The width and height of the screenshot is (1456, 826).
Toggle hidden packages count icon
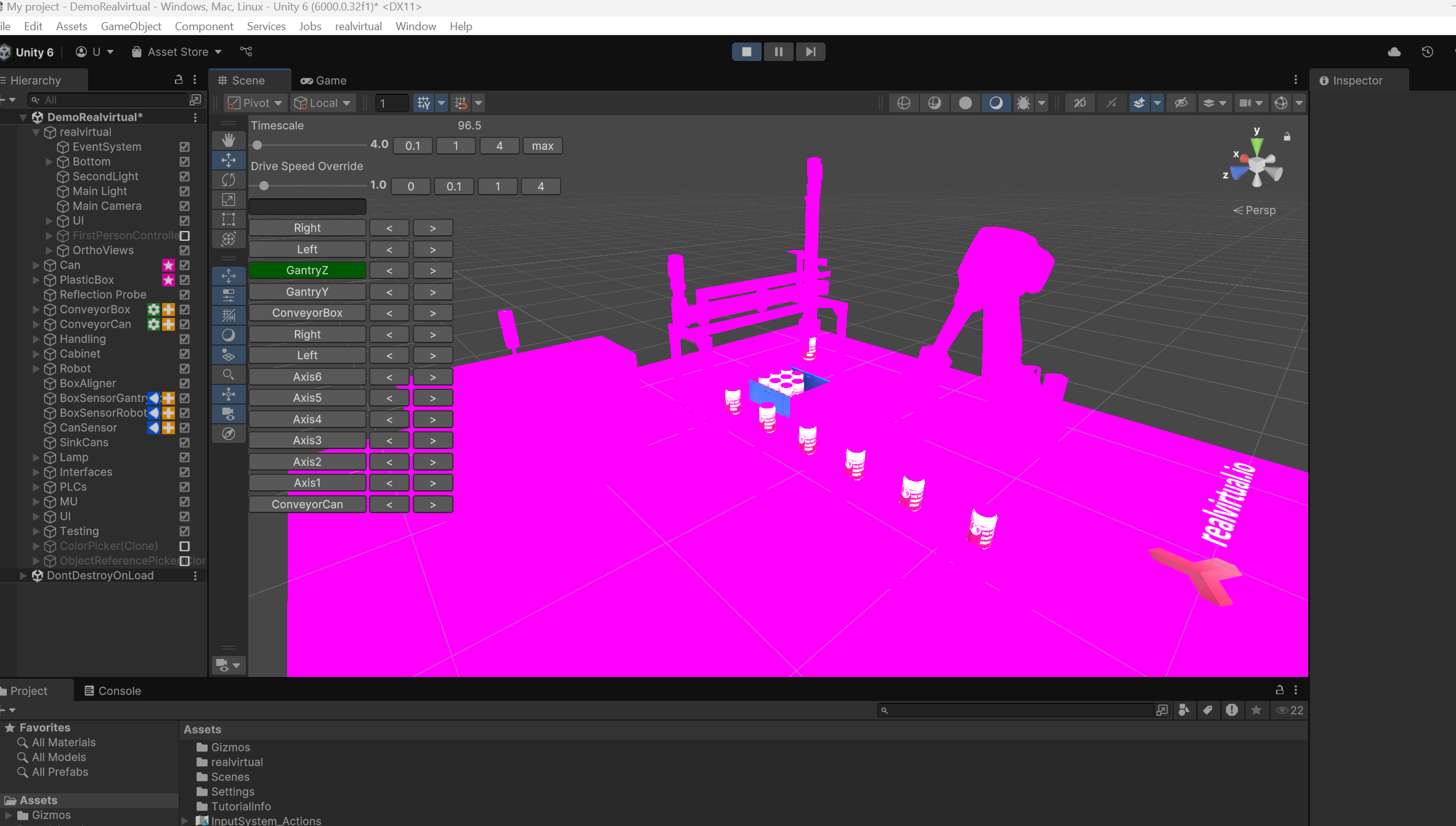1290,710
